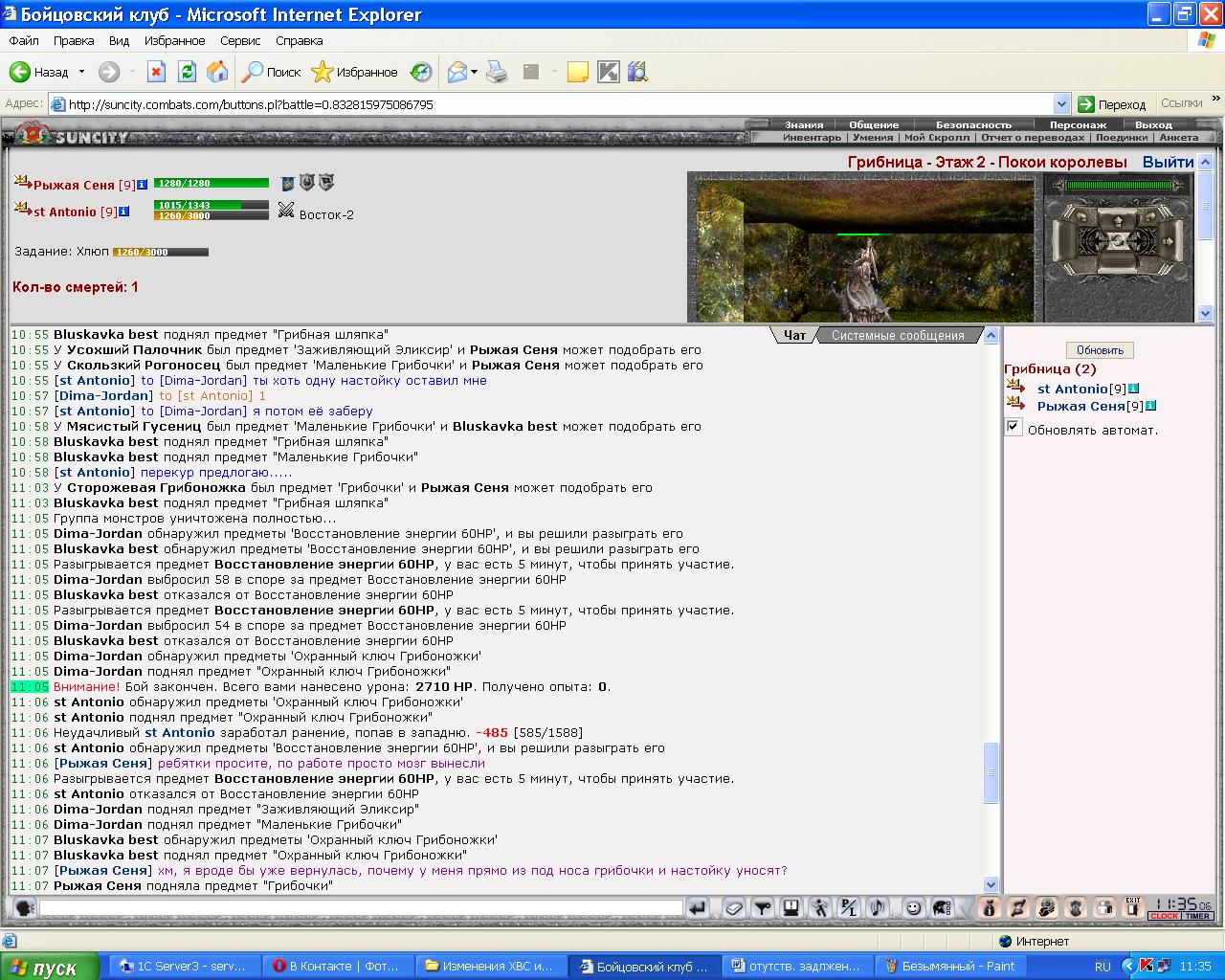The height and width of the screenshot is (980, 1225).
Task: Click the EXIT door icon in bottom bar
Action: [1133, 907]
